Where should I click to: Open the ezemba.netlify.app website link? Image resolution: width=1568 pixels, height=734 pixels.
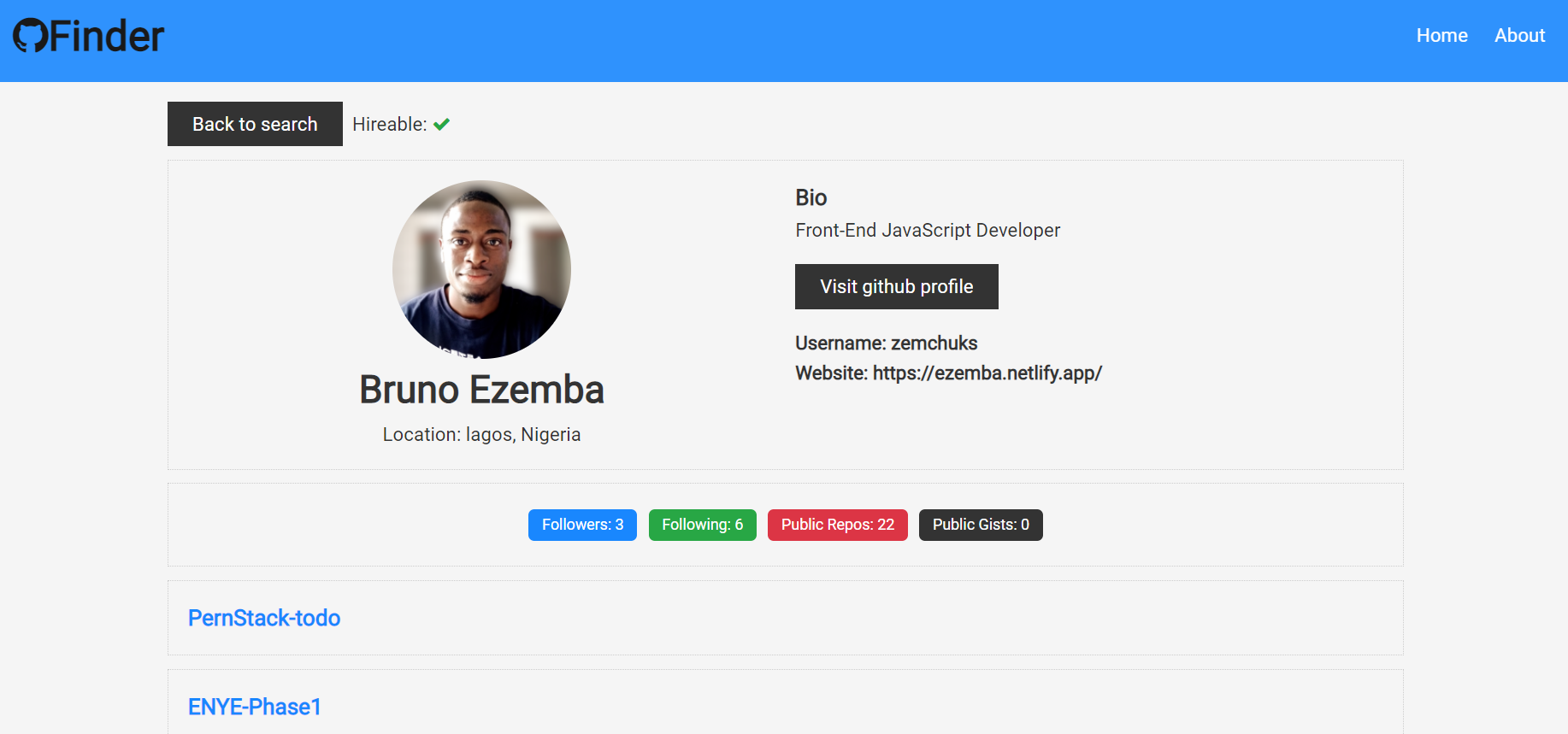(987, 373)
